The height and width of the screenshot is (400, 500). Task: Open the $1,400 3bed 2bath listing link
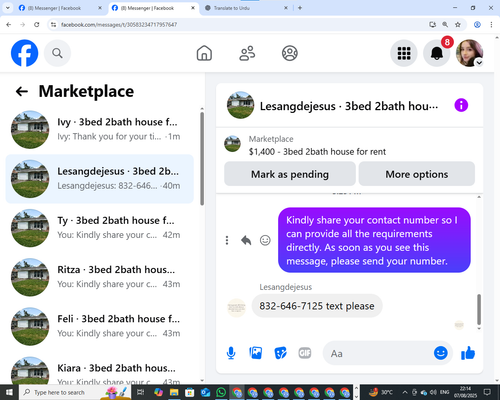pos(317,152)
